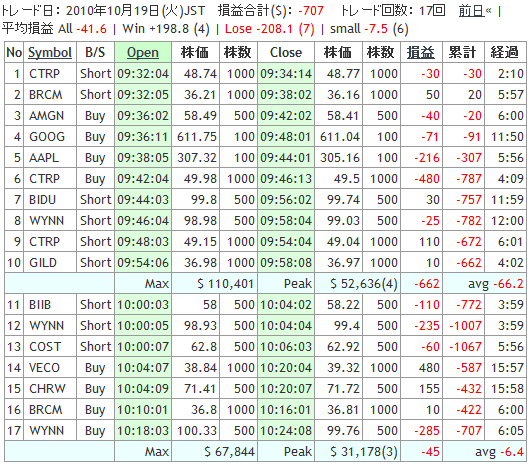529x464 pixels.
Task: Select GOOG open price 611.75
Action: 197,137
